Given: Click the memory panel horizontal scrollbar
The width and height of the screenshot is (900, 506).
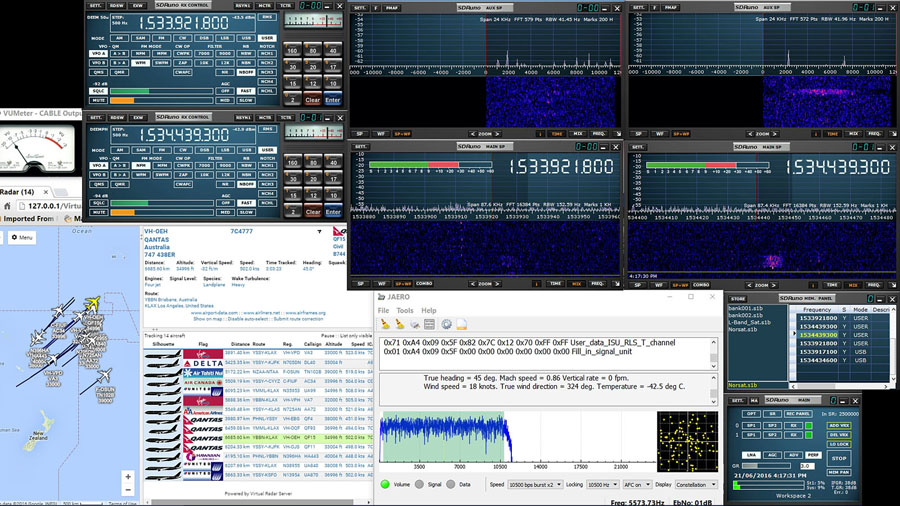Looking at the screenshot, I should pos(838,387).
